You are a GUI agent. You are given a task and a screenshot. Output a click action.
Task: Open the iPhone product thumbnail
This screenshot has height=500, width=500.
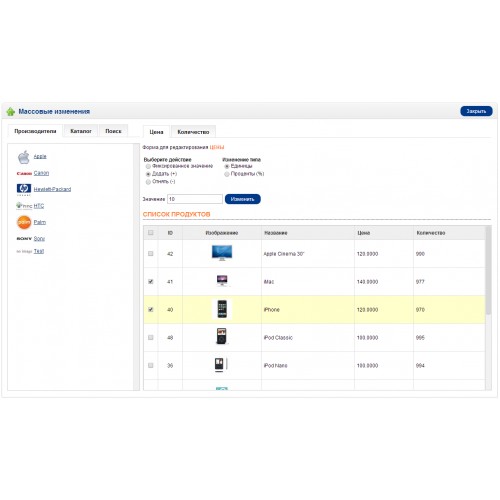222,309
